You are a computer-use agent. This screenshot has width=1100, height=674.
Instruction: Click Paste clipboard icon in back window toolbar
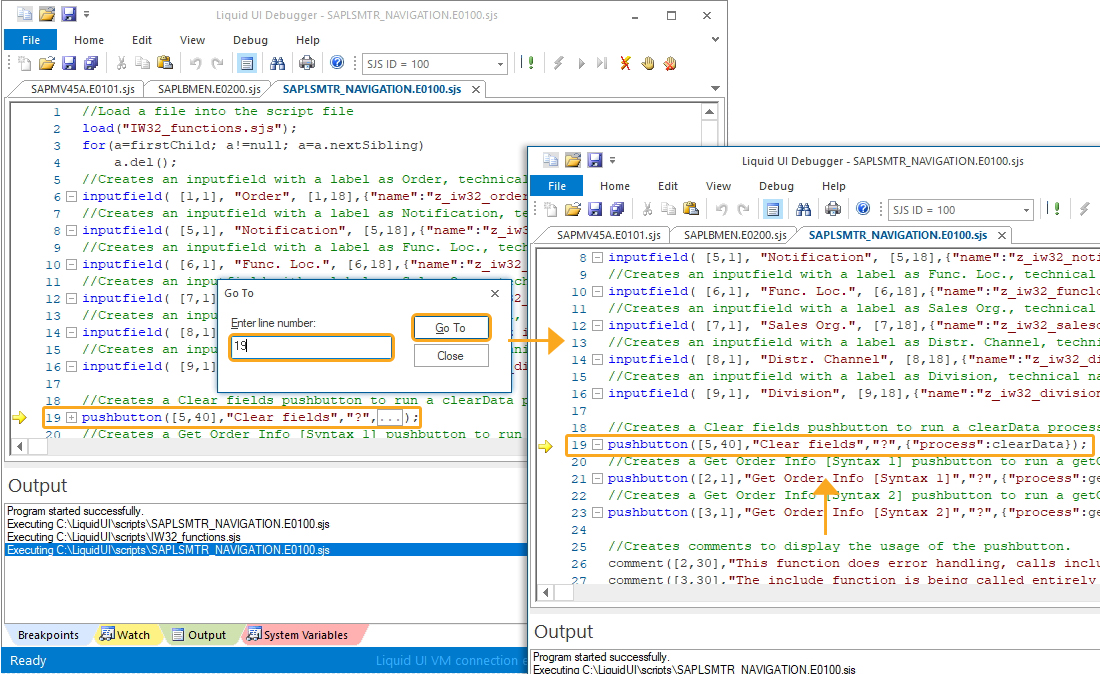tap(165, 64)
